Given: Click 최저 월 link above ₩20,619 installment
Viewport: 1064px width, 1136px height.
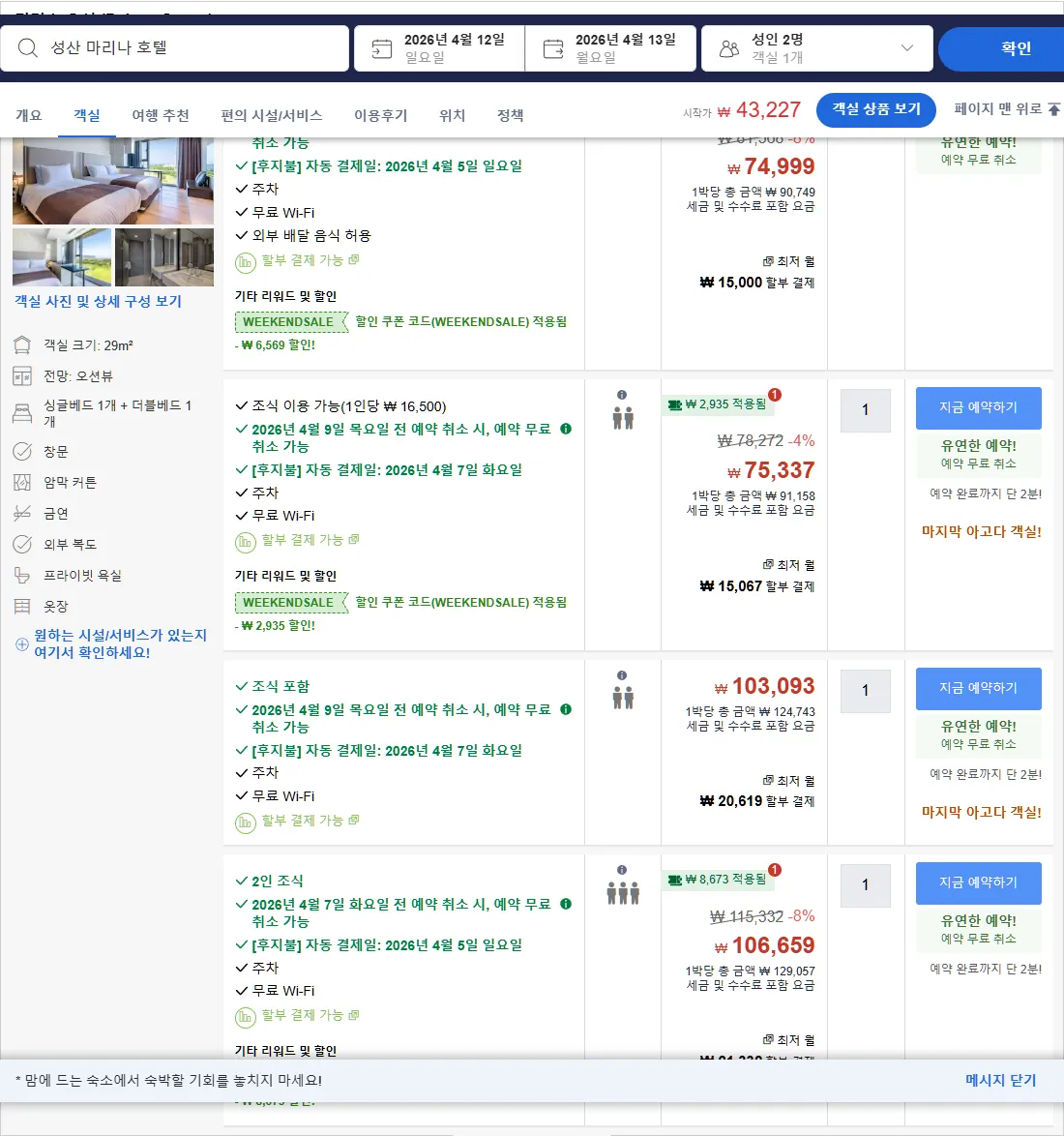Looking at the screenshot, I should coord(788,781).
